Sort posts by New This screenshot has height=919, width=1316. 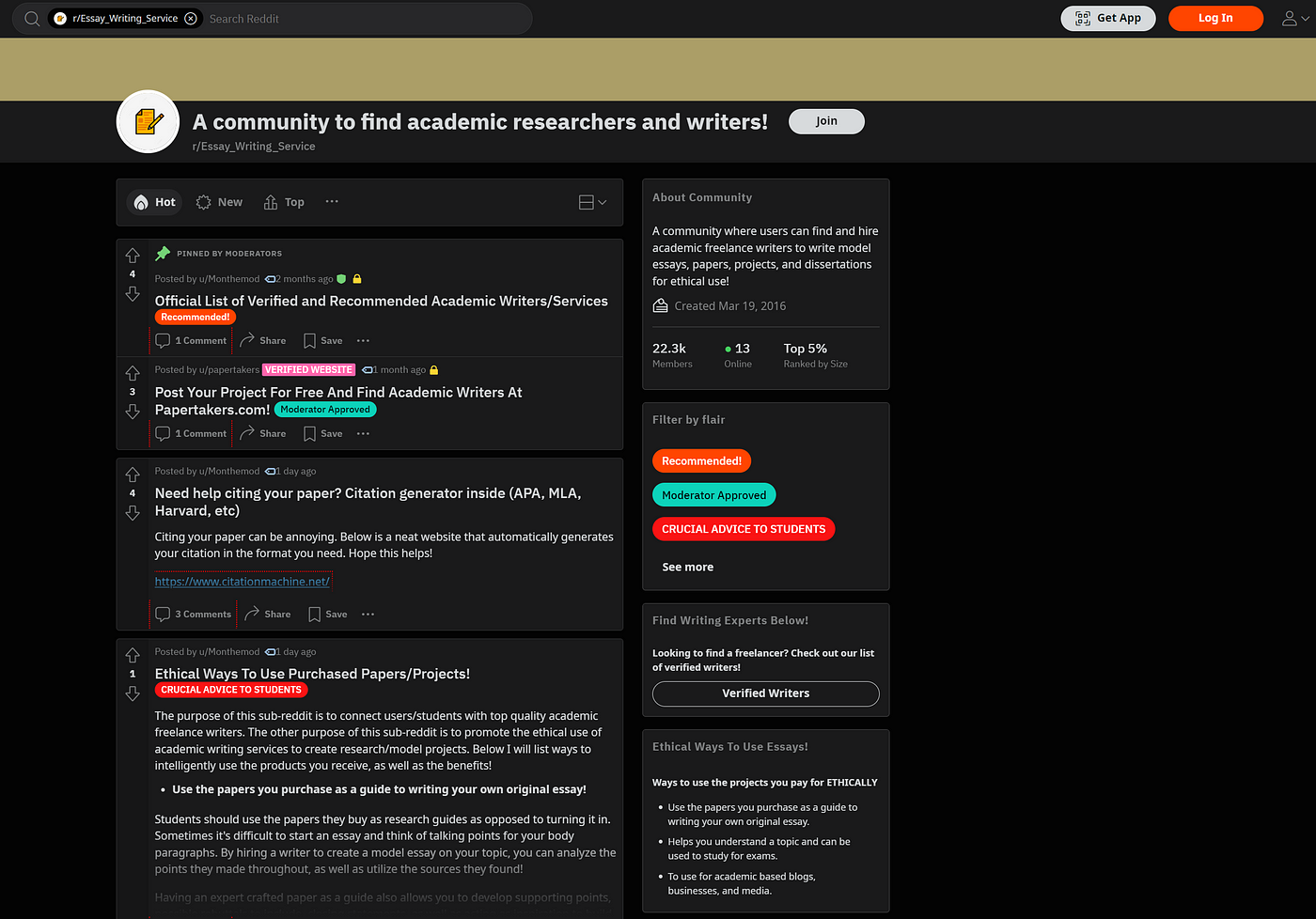coord(219,202)
